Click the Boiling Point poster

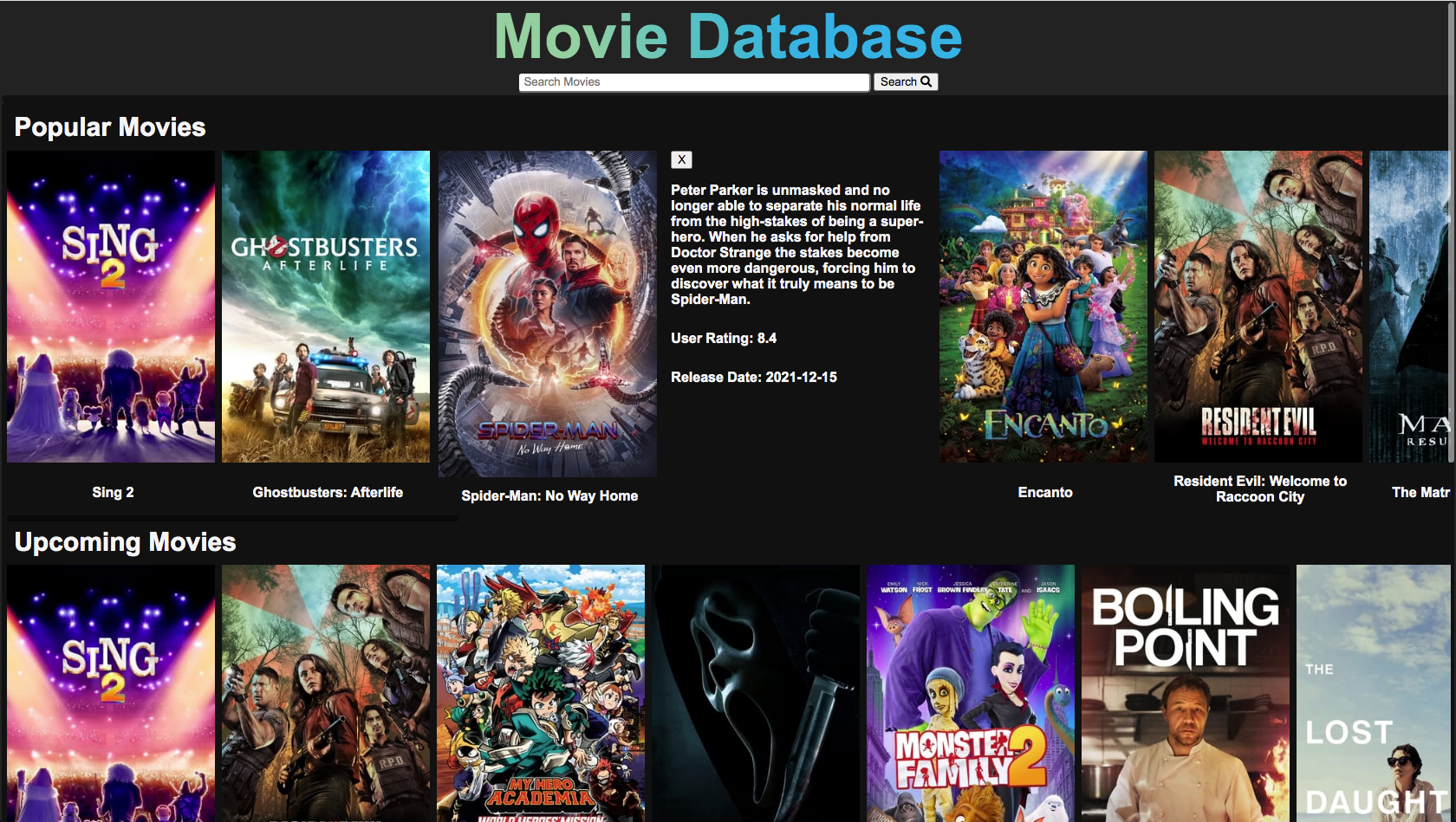point(1186,693)
